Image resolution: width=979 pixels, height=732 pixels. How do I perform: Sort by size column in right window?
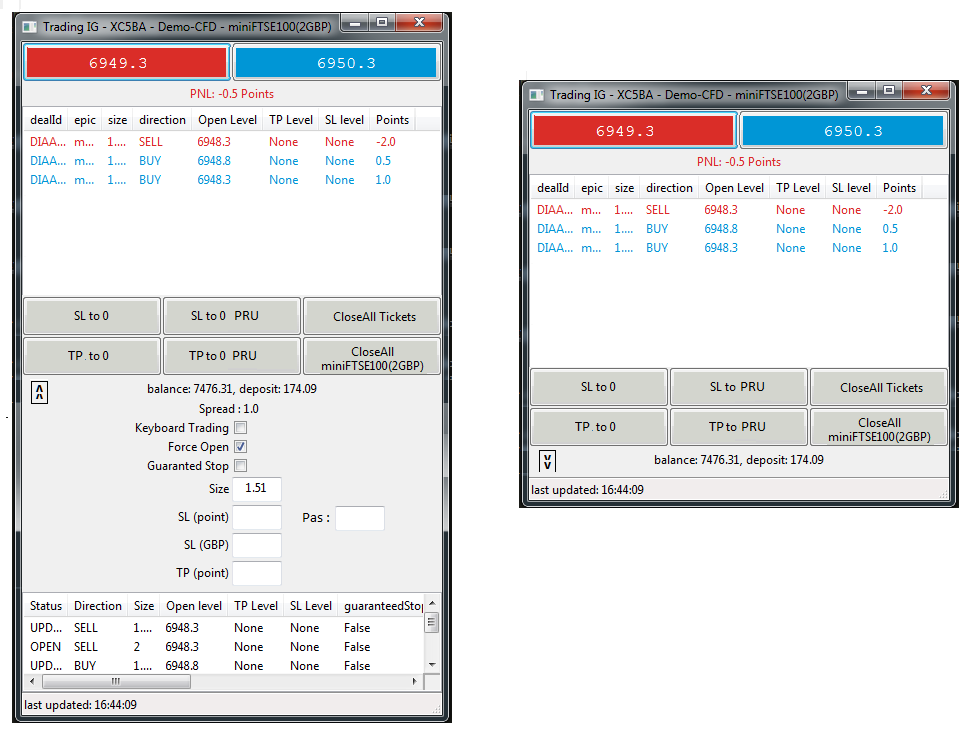click(x=624, y=188)
